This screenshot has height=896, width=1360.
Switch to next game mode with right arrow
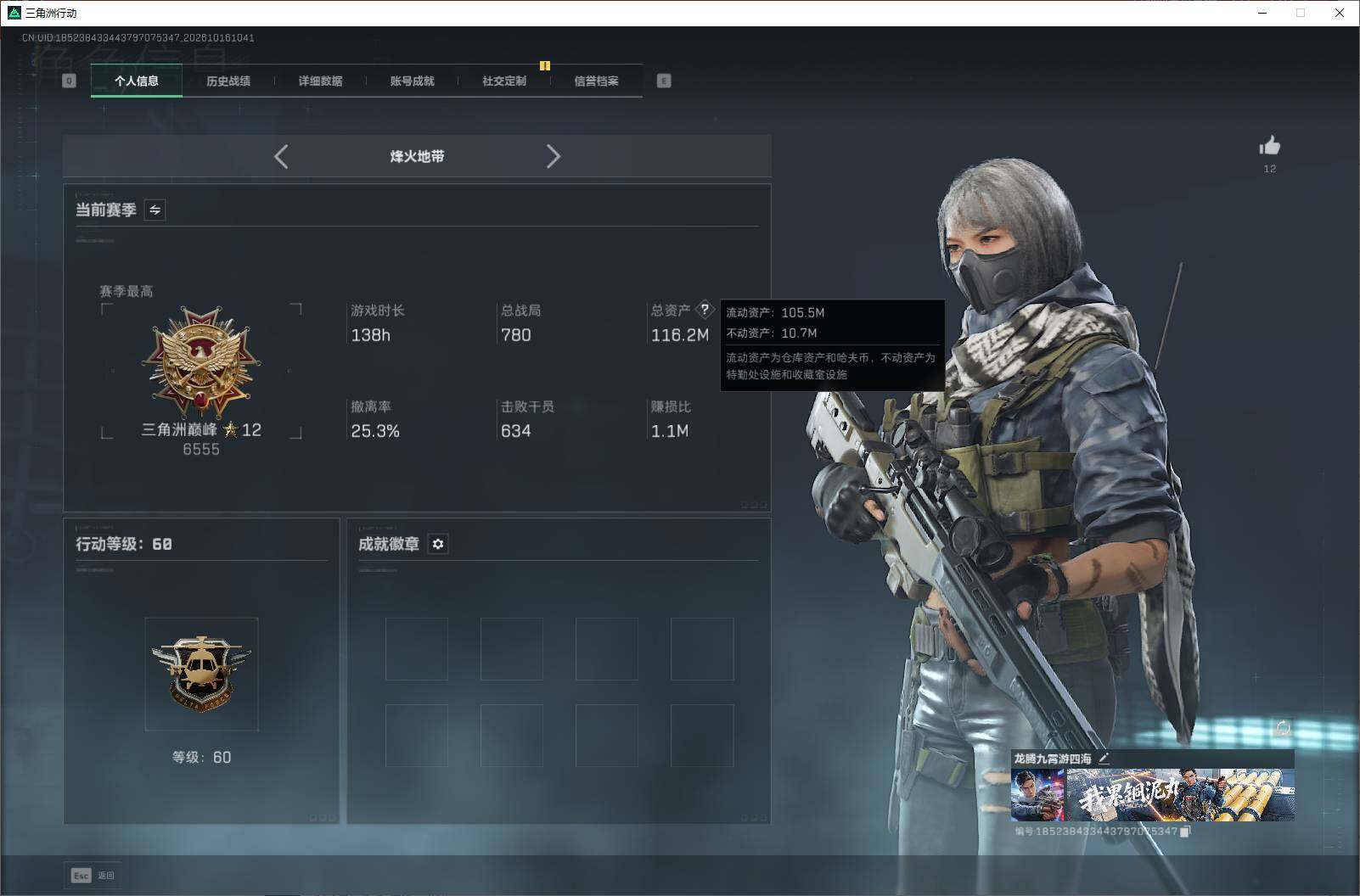554,156
